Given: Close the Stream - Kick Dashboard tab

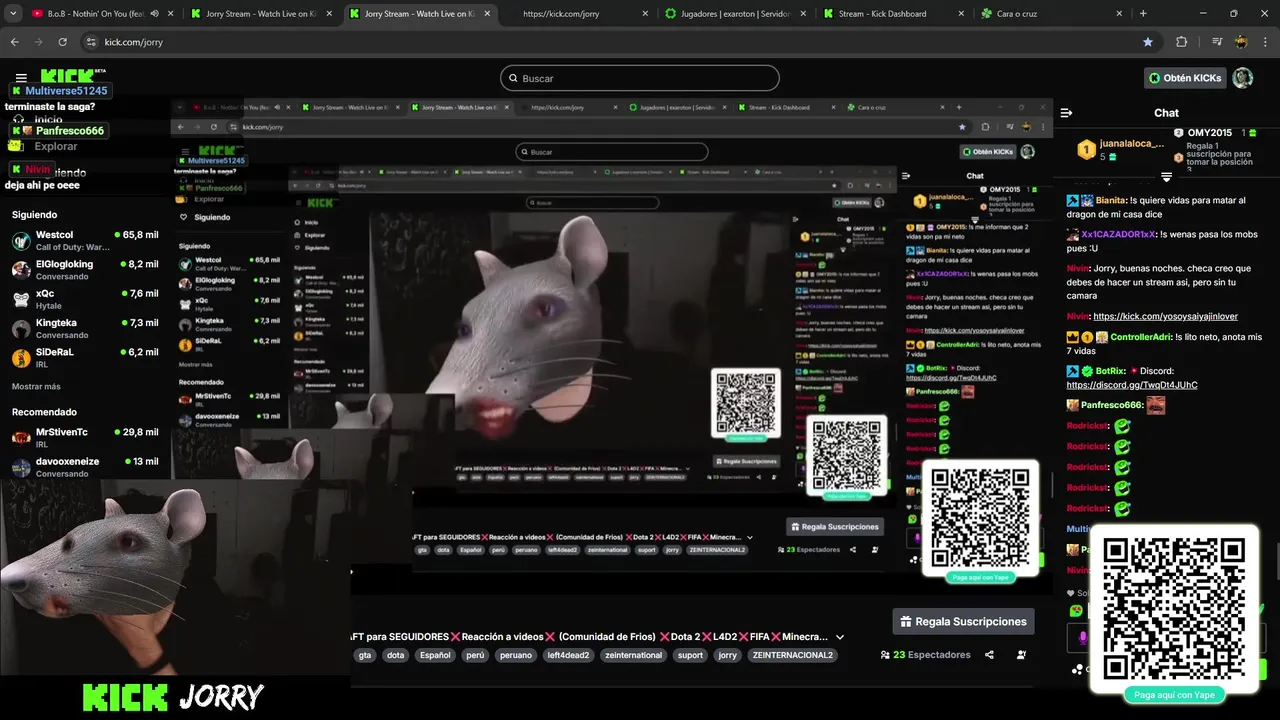Looking at the screenshot, I should pos(961,14).
